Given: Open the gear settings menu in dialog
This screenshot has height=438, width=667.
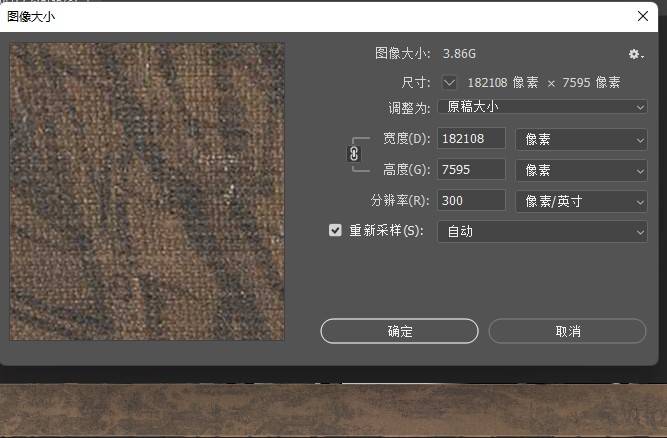Looking at the screenshot, I should 635,54.
